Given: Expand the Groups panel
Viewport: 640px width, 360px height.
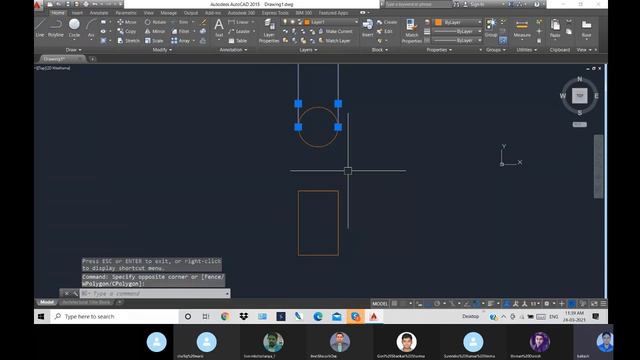Looking at the screenshot, I should click(x=496, y=50).
